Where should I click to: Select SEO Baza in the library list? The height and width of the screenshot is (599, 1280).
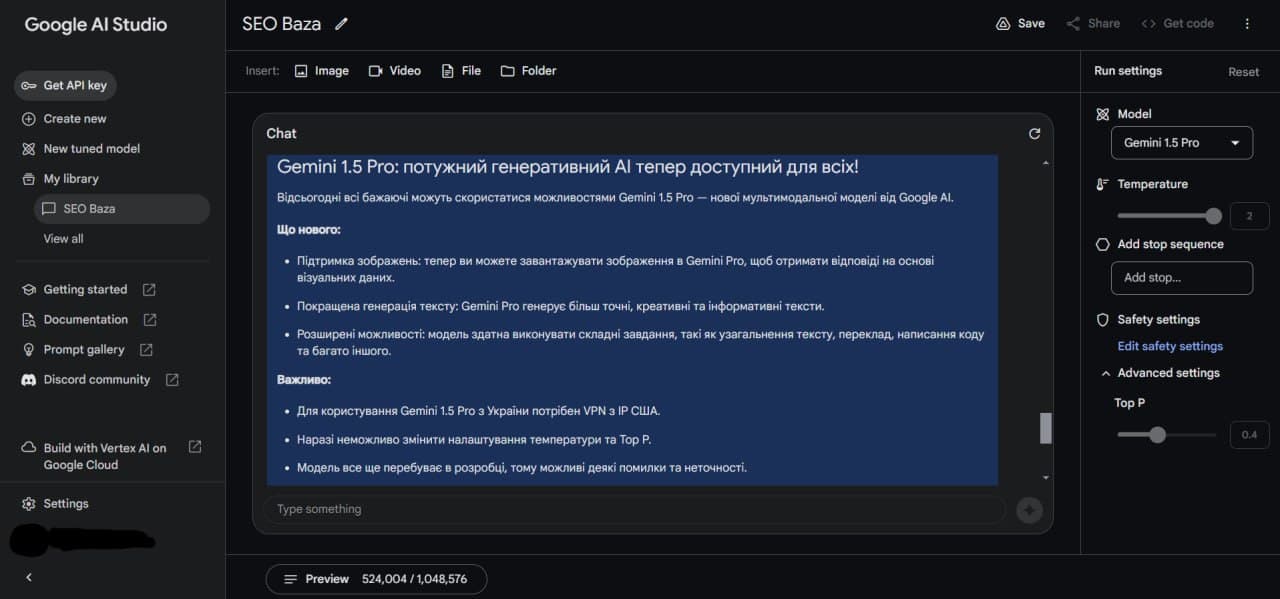click(x=121, y=209)
